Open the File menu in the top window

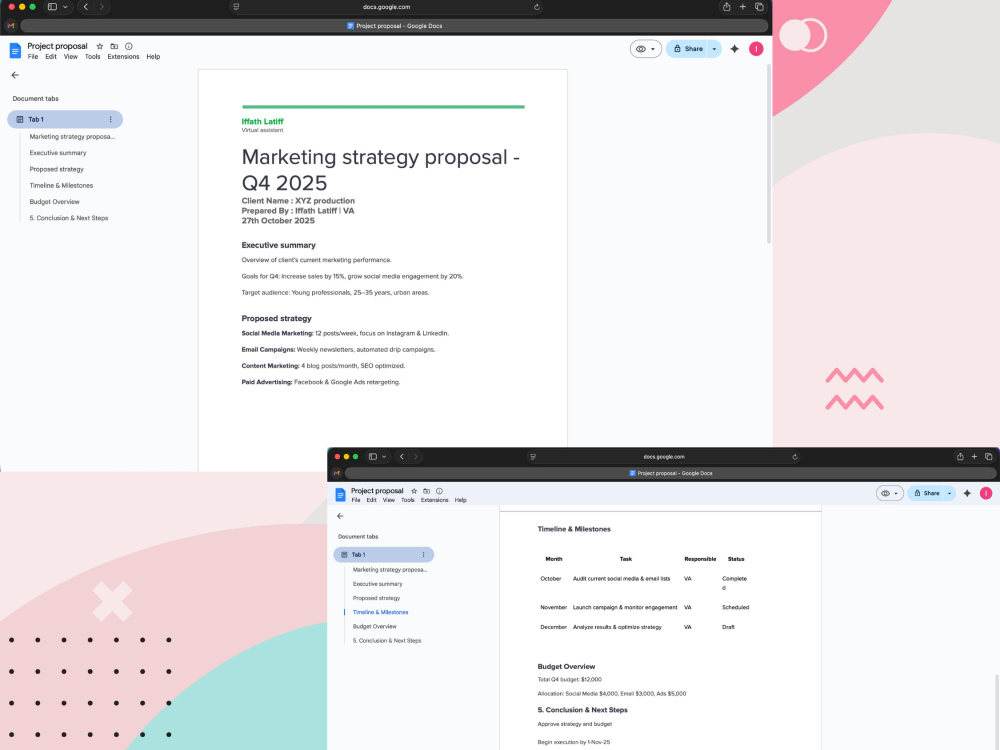pyautogui.click(x=33, y=57)
